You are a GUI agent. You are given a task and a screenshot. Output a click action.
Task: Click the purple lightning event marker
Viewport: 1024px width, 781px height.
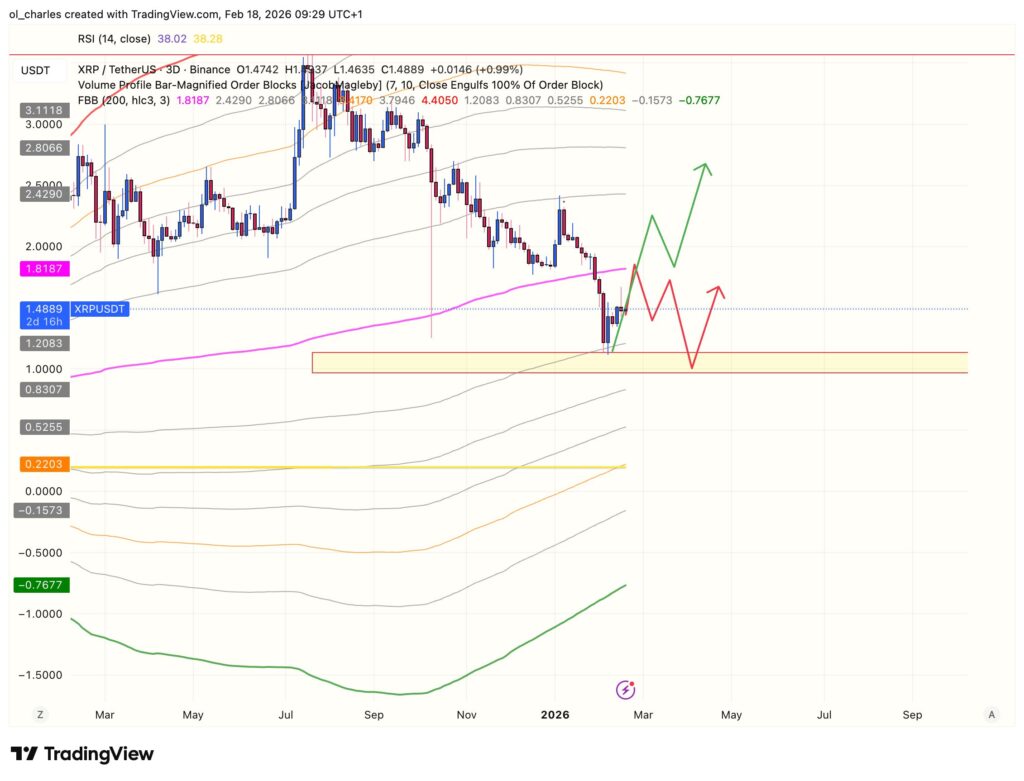(x=626, y=689)
